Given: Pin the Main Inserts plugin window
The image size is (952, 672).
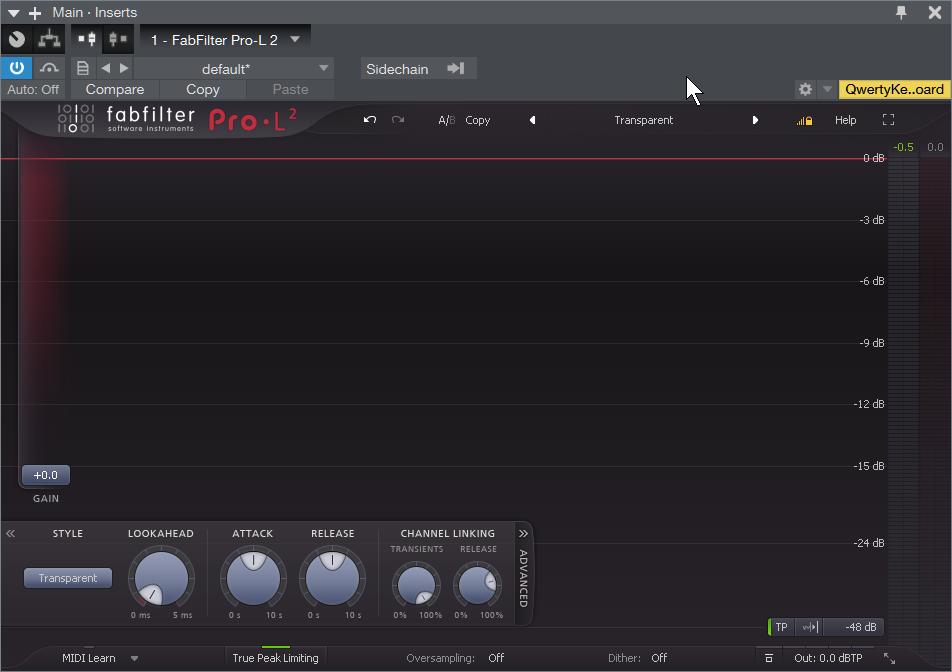Looking at the screenshot, I should tap(902, 12).
